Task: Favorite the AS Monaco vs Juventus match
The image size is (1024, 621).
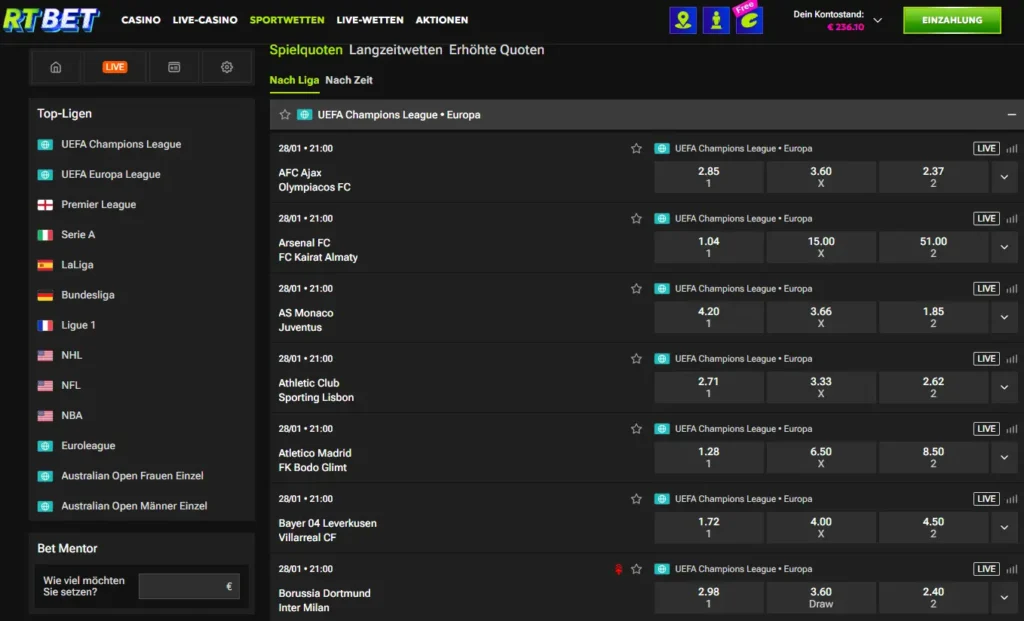Action: [x=636, y=289]
